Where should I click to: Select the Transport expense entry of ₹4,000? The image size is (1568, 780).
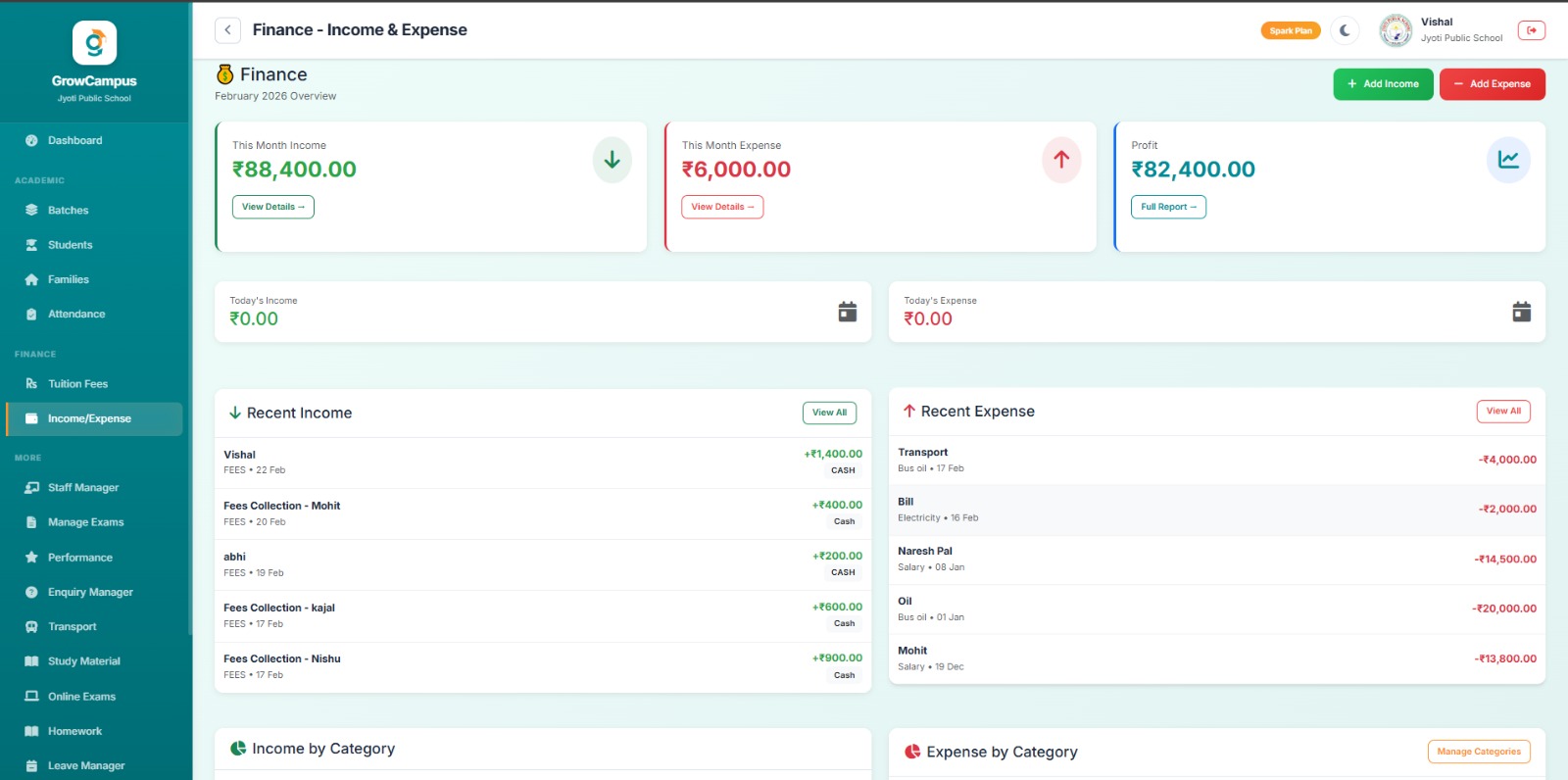click(1216, 460)
